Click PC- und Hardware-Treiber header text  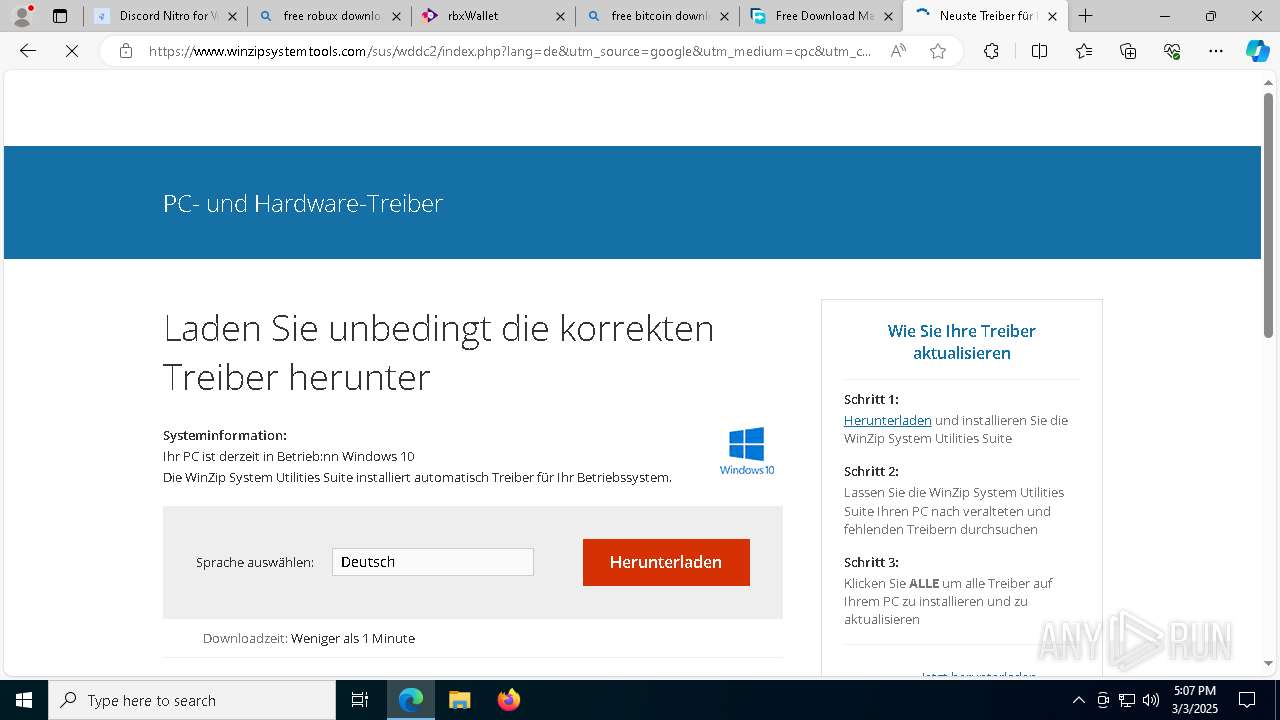303,203
